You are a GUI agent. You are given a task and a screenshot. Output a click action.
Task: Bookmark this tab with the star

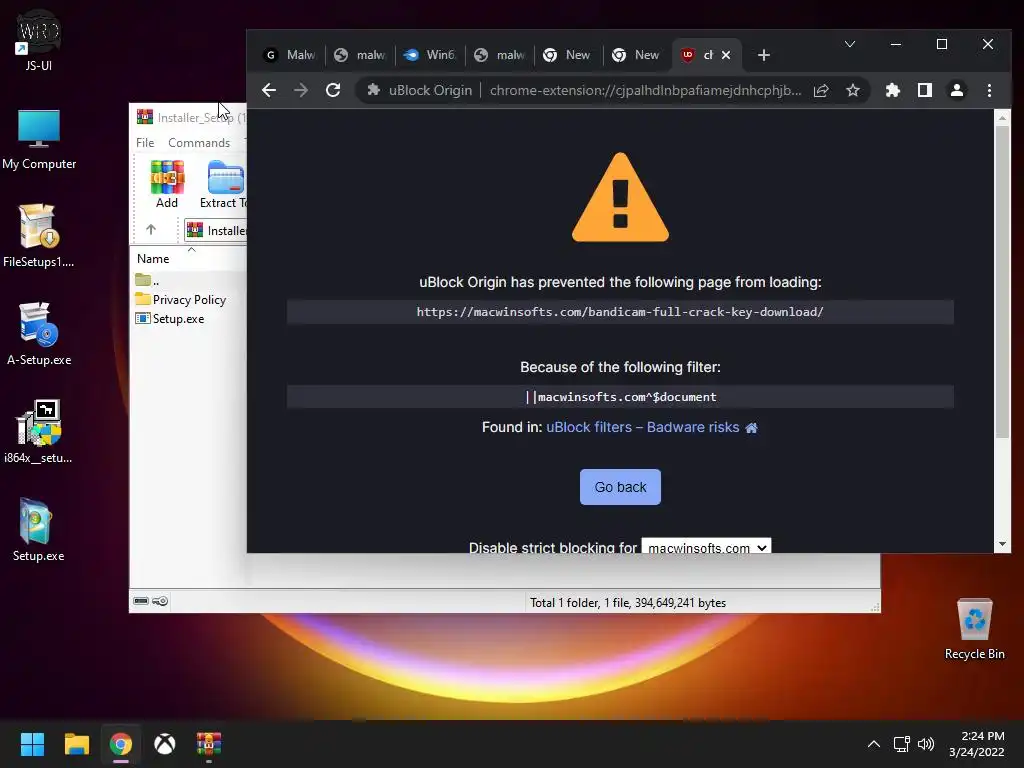[x=852, y=90]
